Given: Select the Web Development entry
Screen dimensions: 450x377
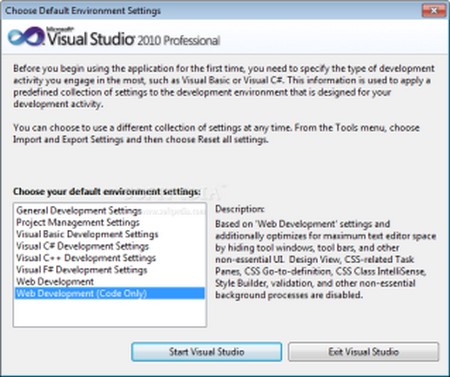Looking at the screenshot, I should pos(55,282).
